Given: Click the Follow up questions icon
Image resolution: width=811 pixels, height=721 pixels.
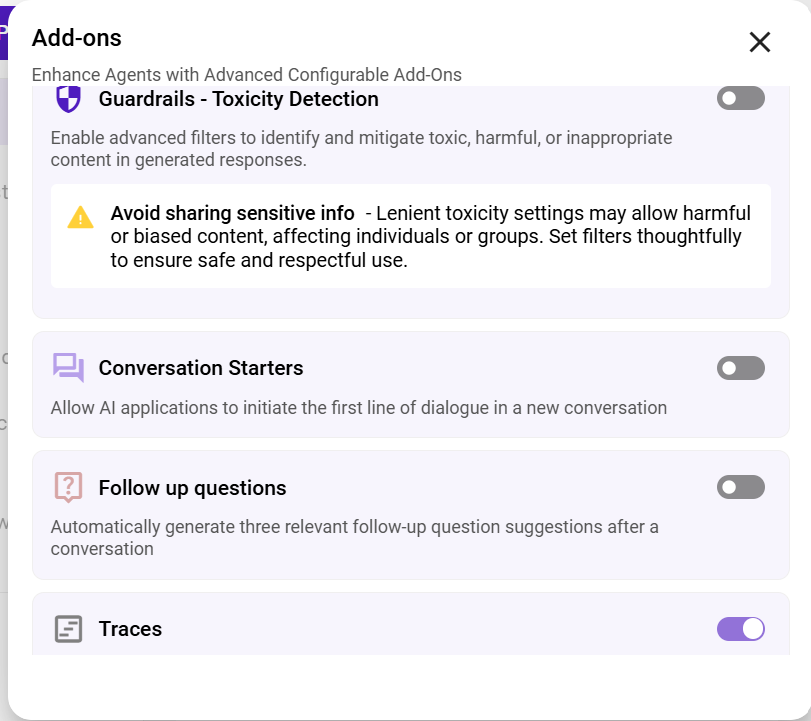Looking at the screenshot, I should pyautogui.click(x=68, y=487).
